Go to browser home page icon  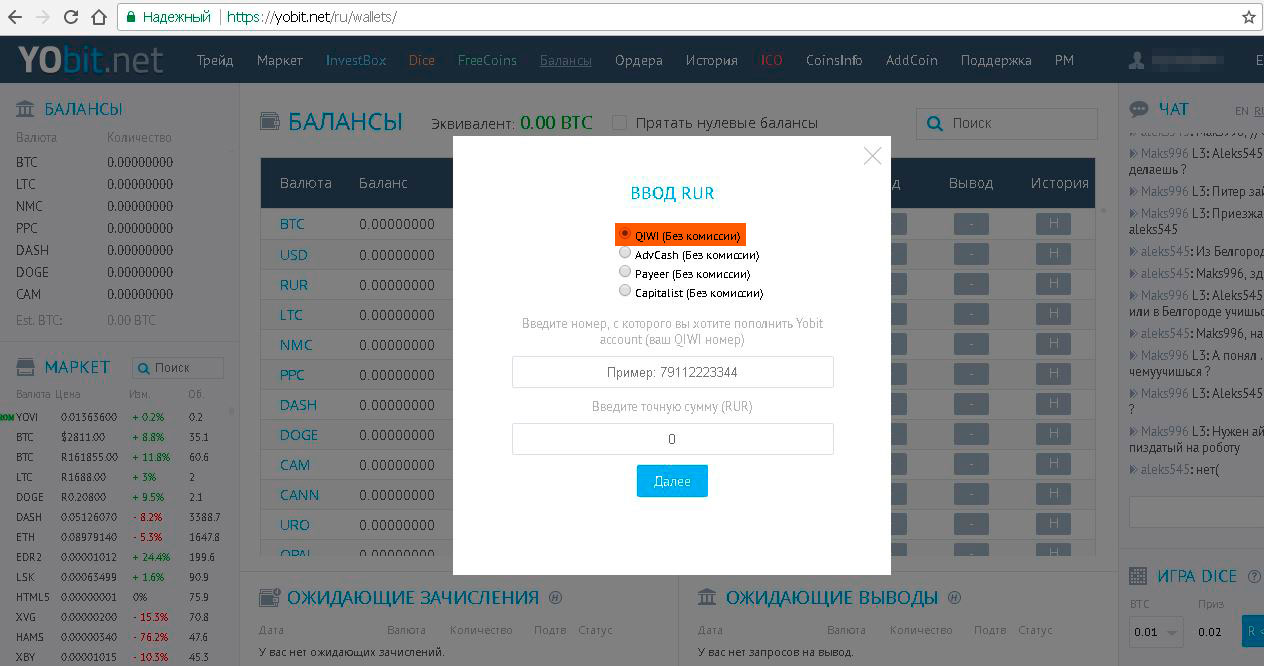click(x=98, y=17)
